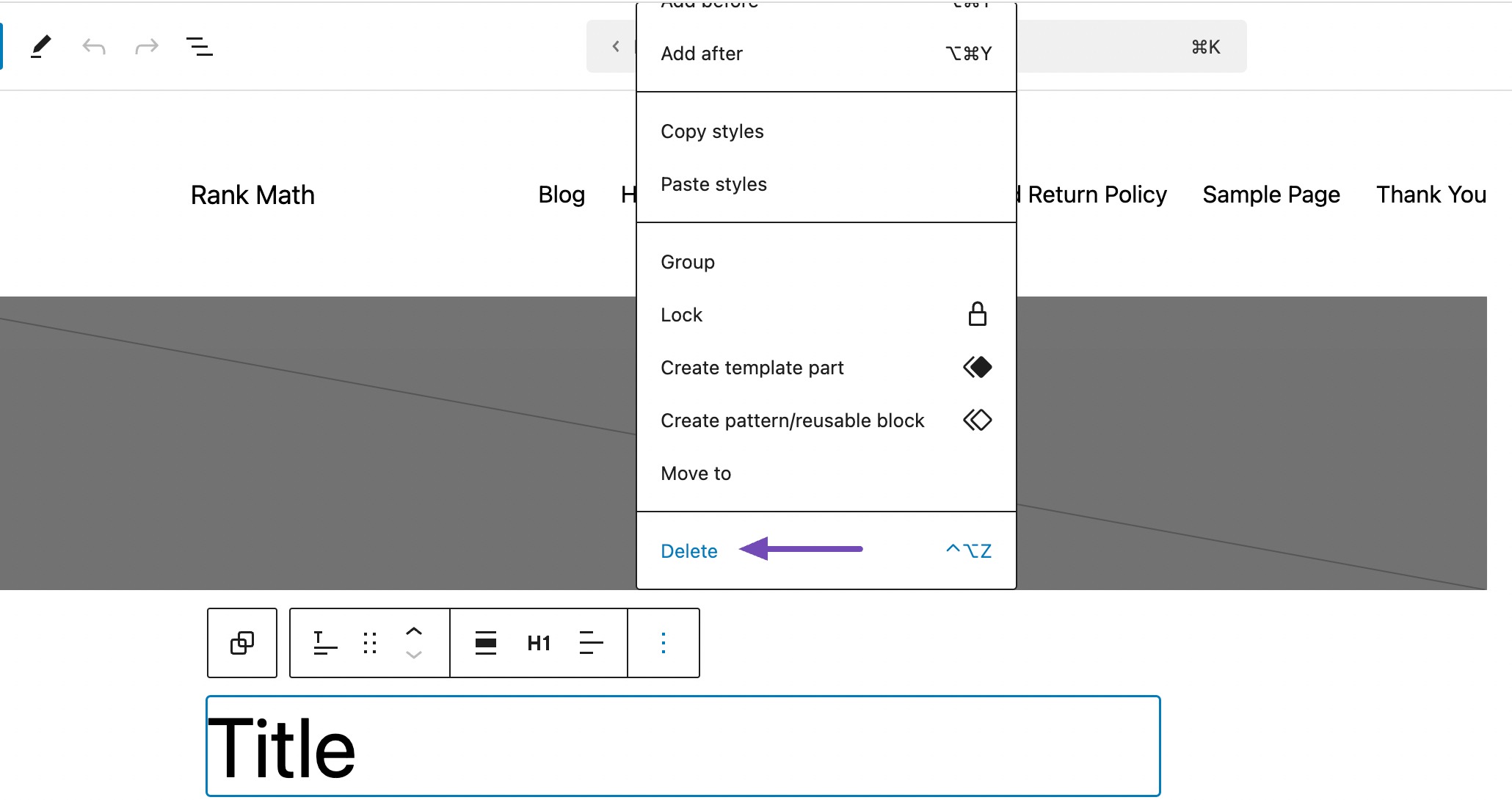Image resolution: width=1512 pixels, height=800 pixels.
Task: Click the lock icon next to Lock
Action: click(978, 314)
